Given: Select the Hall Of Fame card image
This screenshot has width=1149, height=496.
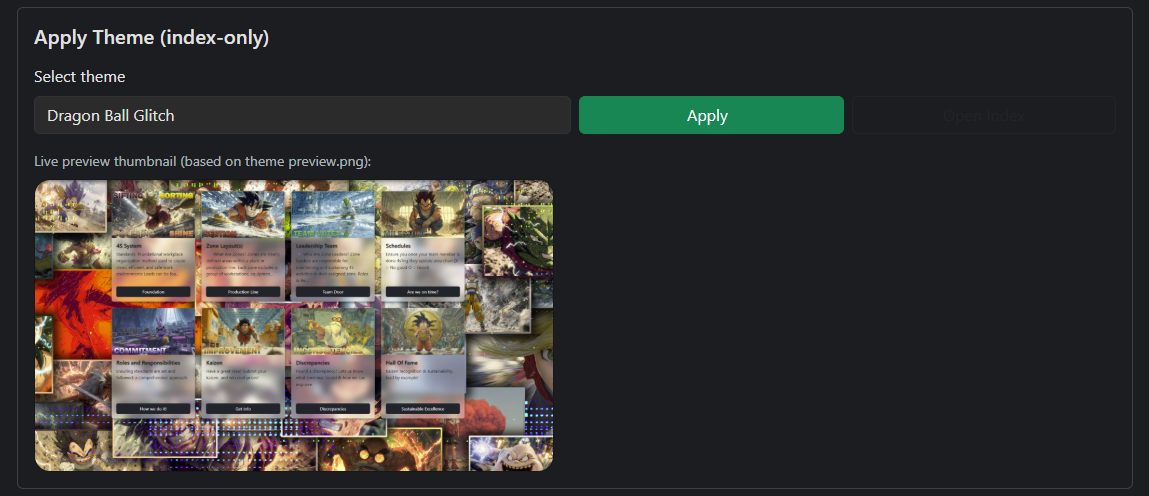Looking at the screenshot, I should [423, 331].
